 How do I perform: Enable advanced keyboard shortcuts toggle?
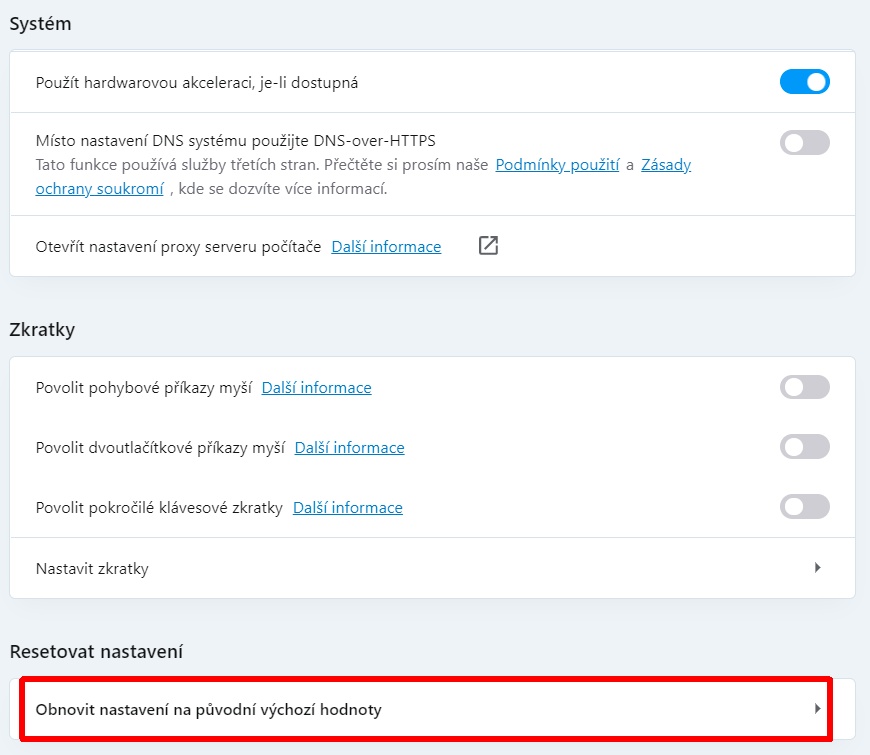click(804, 507)
